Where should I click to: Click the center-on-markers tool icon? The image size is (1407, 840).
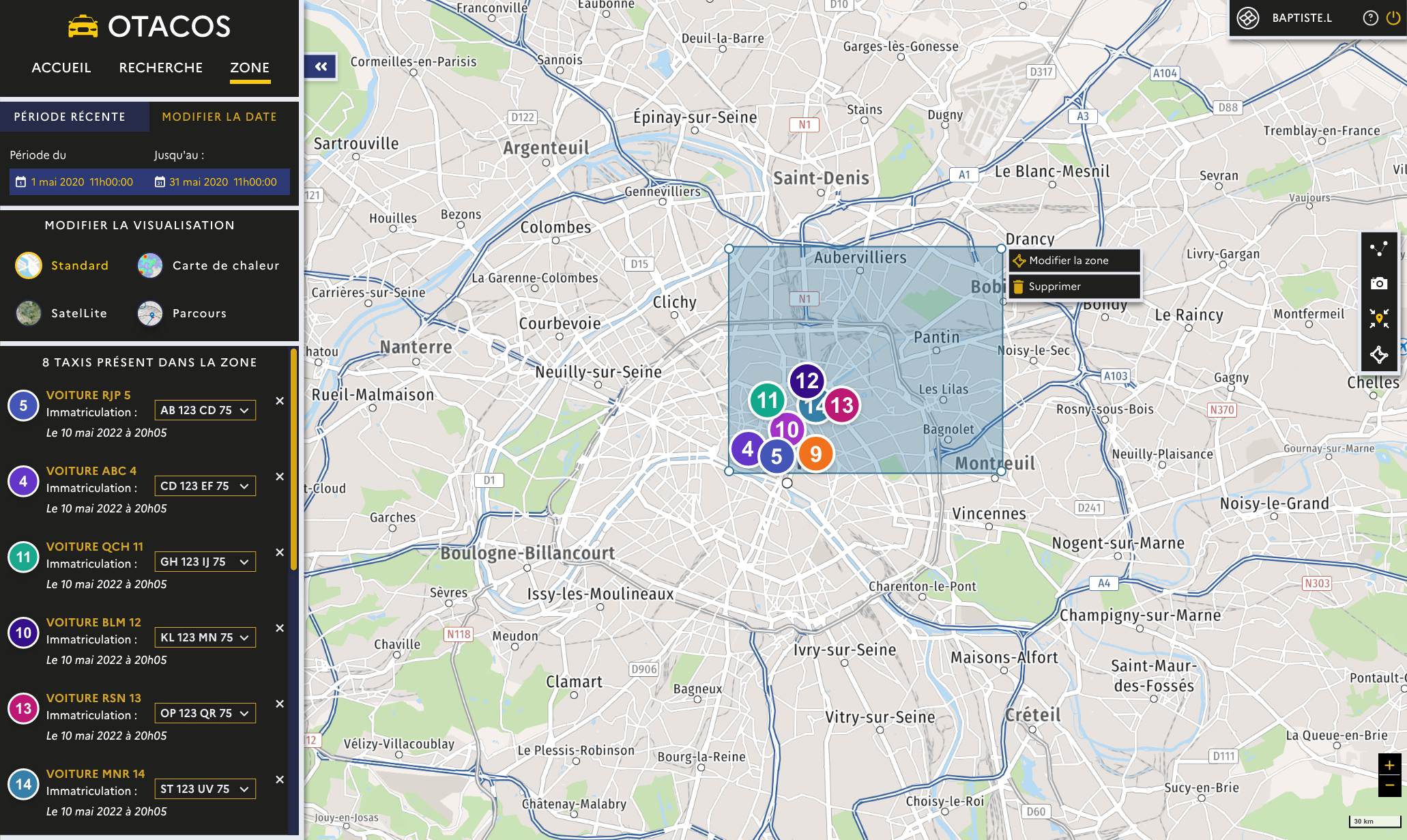(x=1378, y=319)
